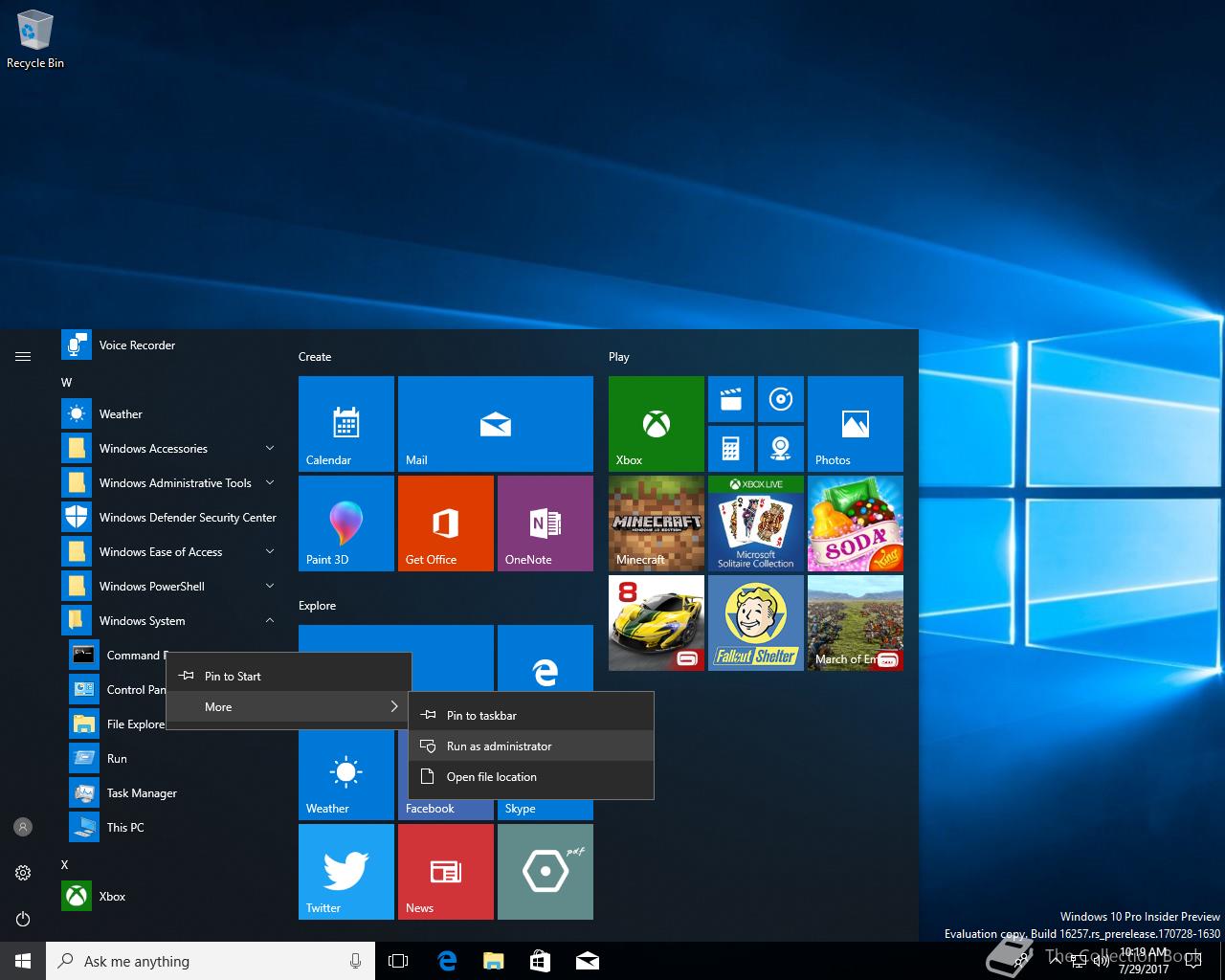
Task: Choose Pin to taskbar
Action: click(x=531, y=715)
